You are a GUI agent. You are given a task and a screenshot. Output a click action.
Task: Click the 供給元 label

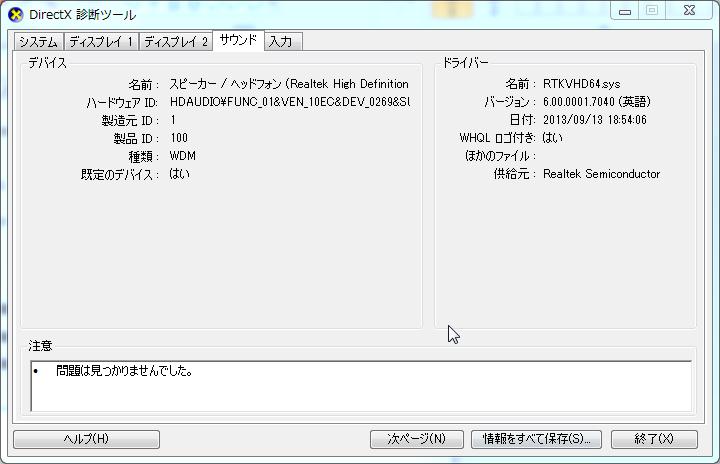[x=515, y=174]
